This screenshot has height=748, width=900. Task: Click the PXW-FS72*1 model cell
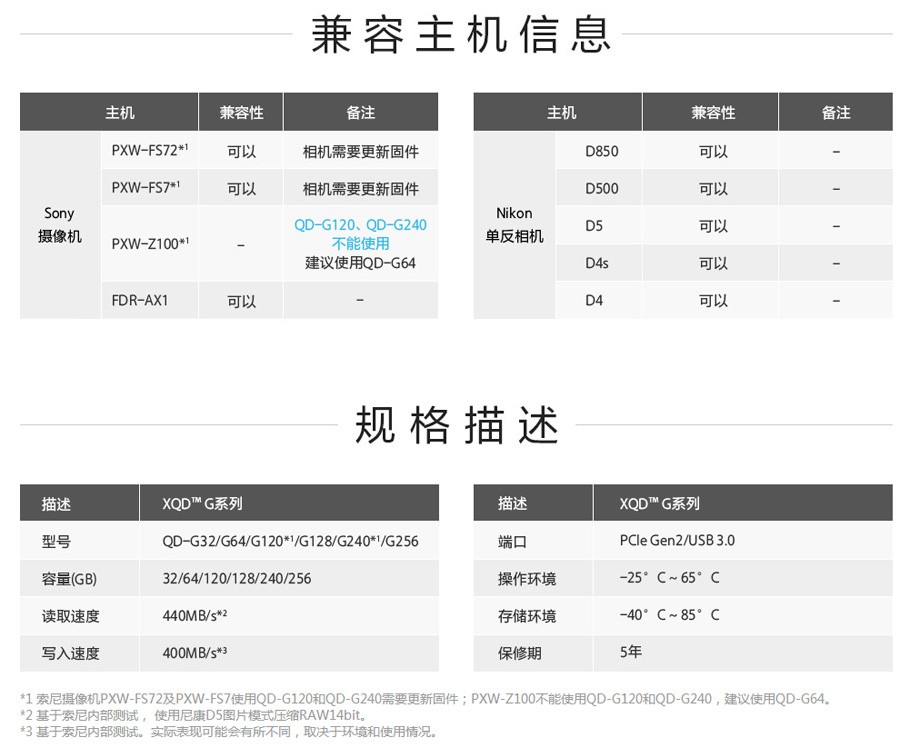(x=150, y=150)
